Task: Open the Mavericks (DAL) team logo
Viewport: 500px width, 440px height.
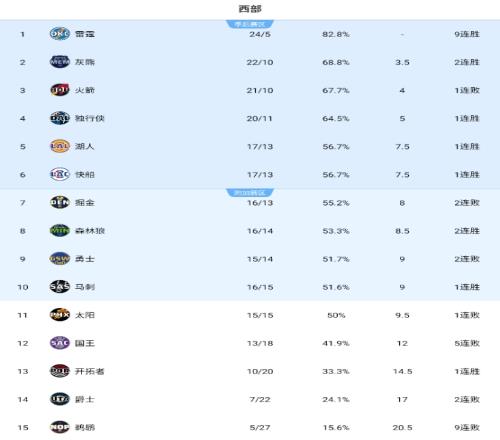Action: 60,118
